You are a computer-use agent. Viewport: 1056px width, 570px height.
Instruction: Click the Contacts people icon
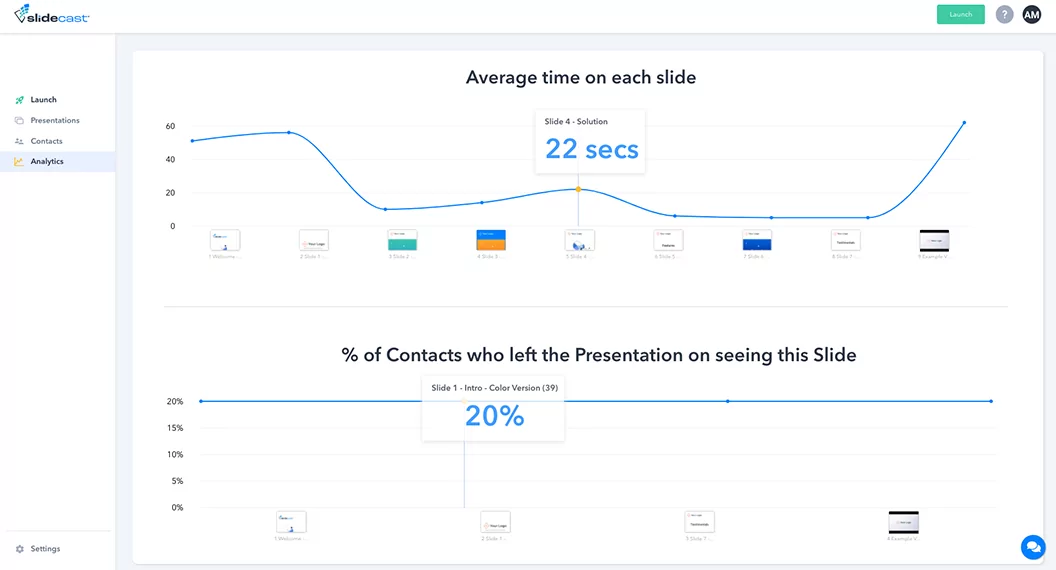coord(19,141)
